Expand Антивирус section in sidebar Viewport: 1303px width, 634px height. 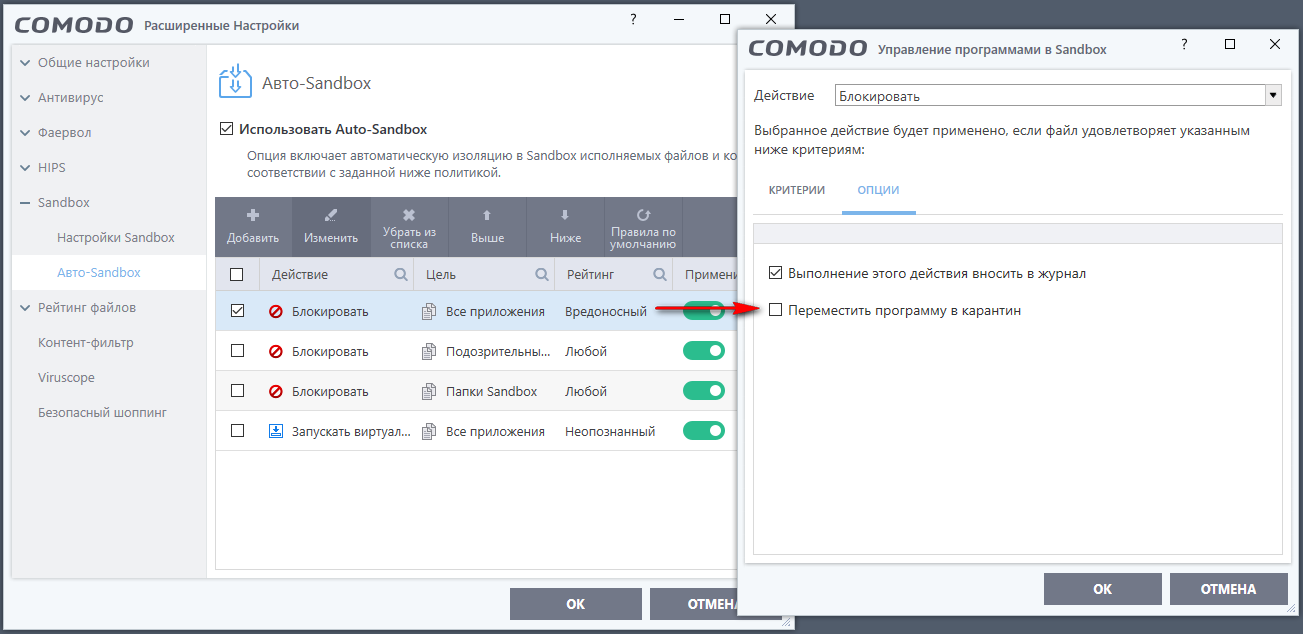26,98
